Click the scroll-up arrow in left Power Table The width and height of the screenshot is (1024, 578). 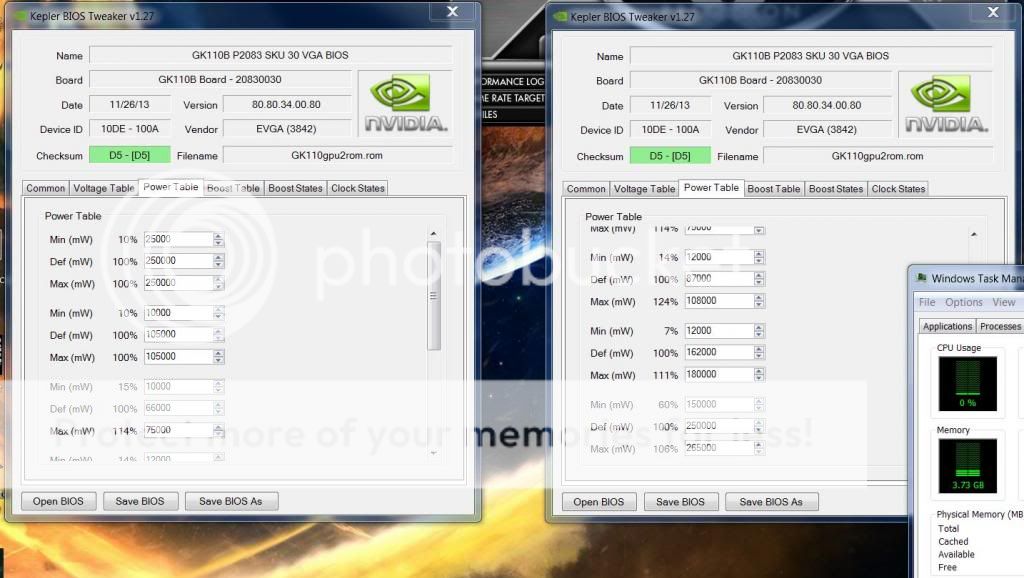(x=434, y=234)
